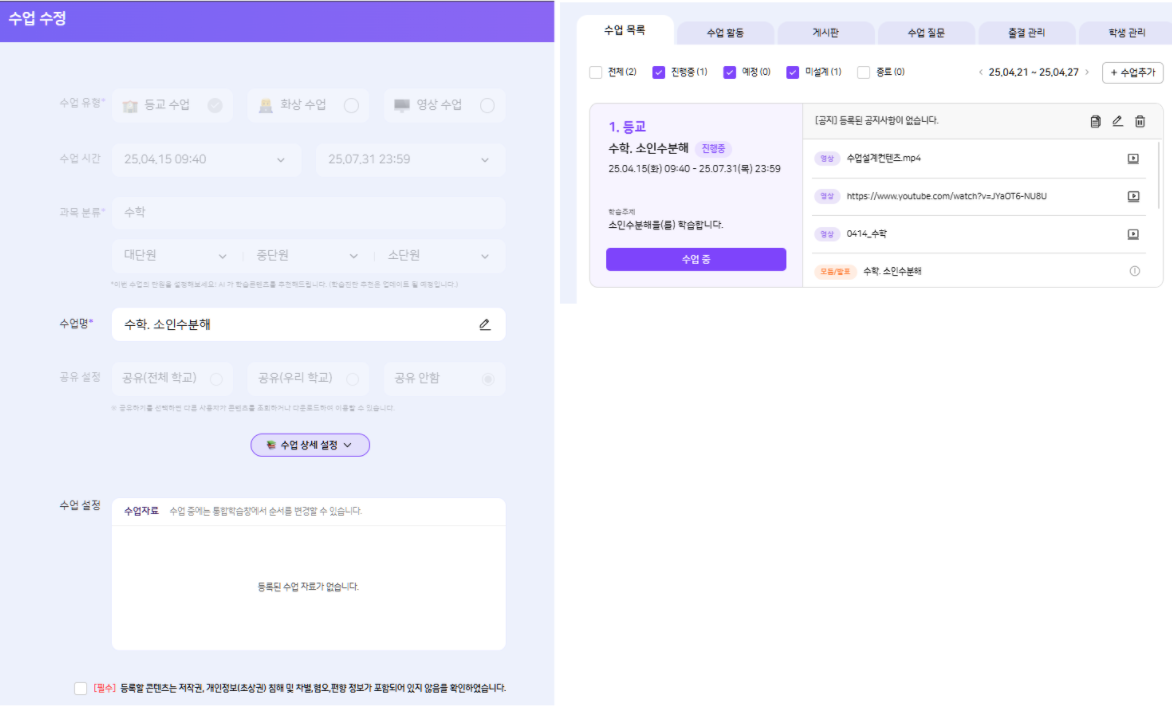
Task: Open the 출결 관리 tab
Action: point(1026,33)
